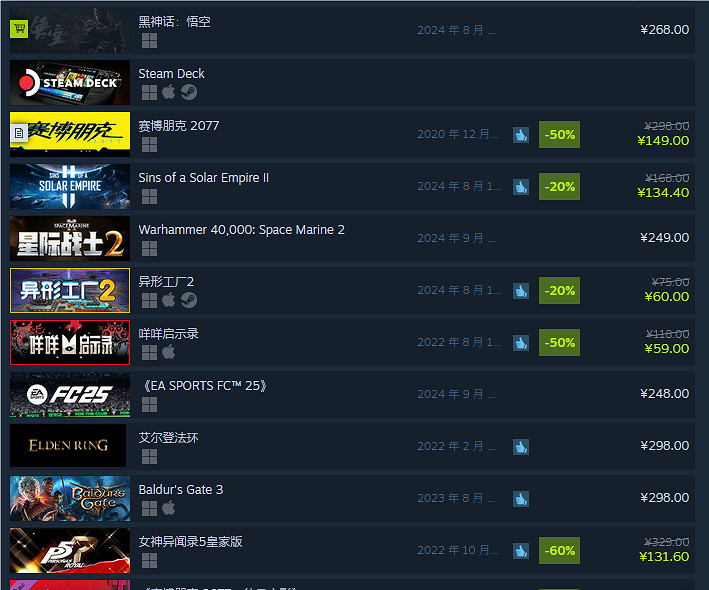This screenshot has width=709, height=590.
Task: Open the Elden Ring capsule image
Action: pyautogui.click(x=68, y=446)
